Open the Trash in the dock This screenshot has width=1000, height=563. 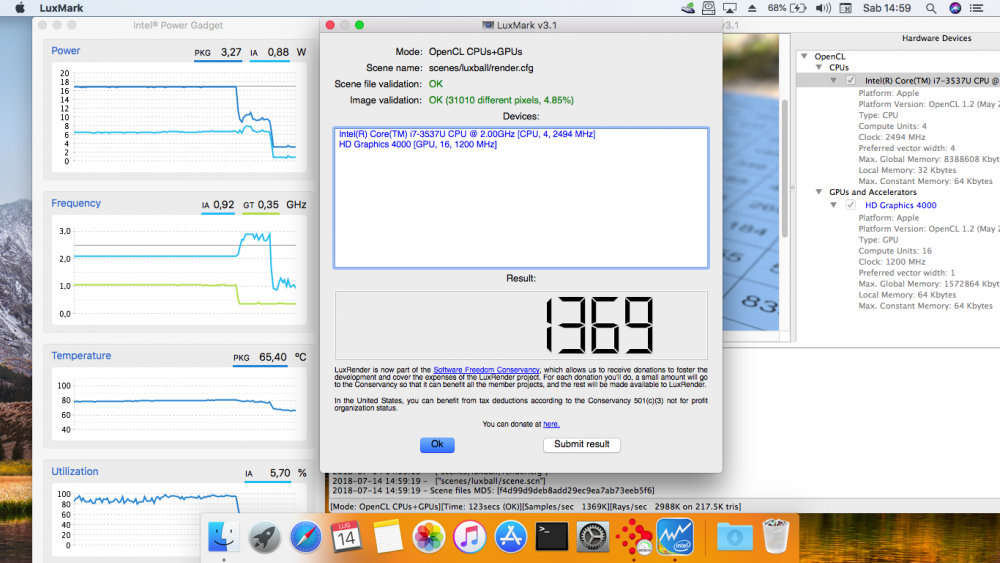tap(776, 536)
